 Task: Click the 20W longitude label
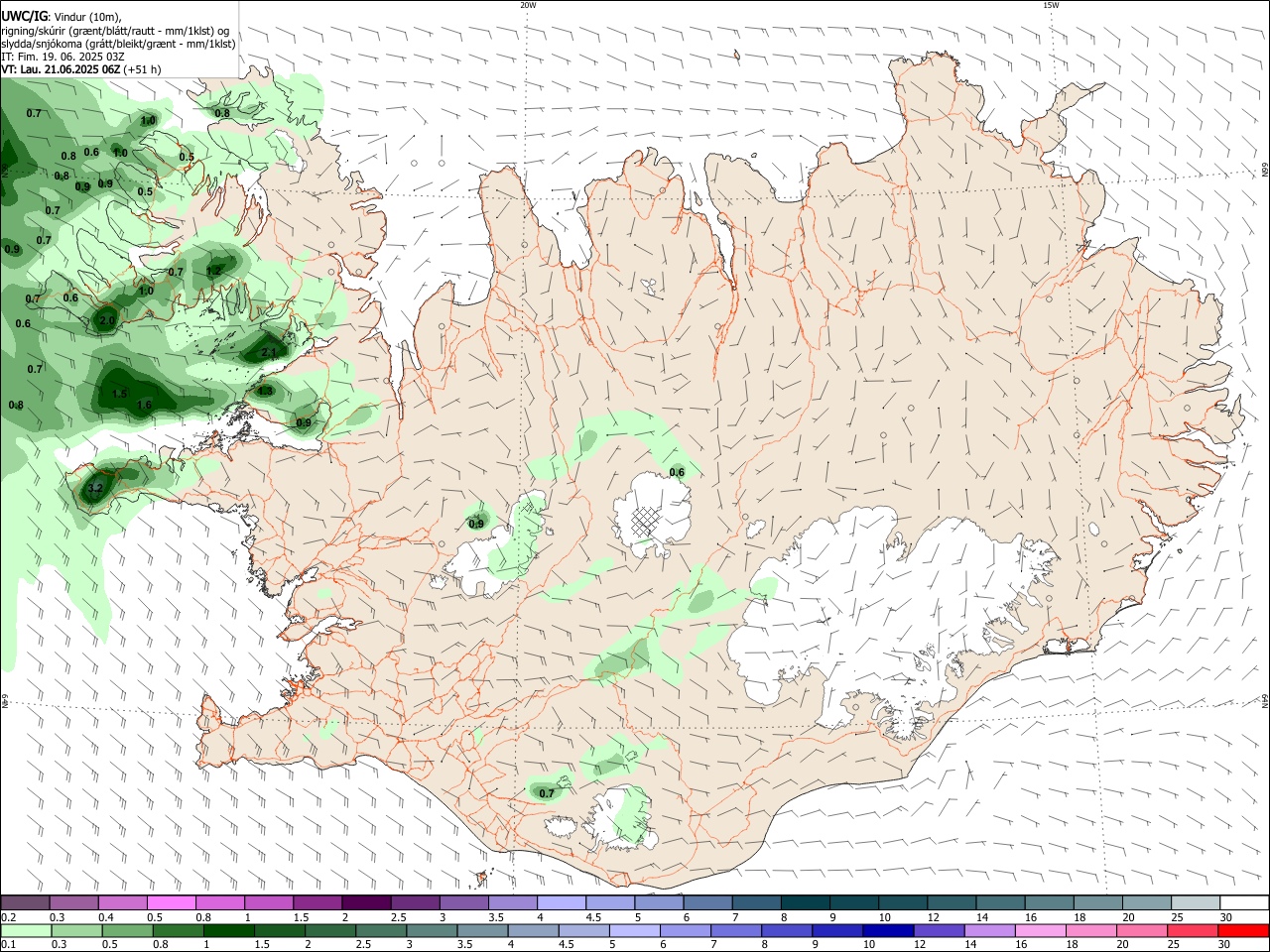[528, 5]
